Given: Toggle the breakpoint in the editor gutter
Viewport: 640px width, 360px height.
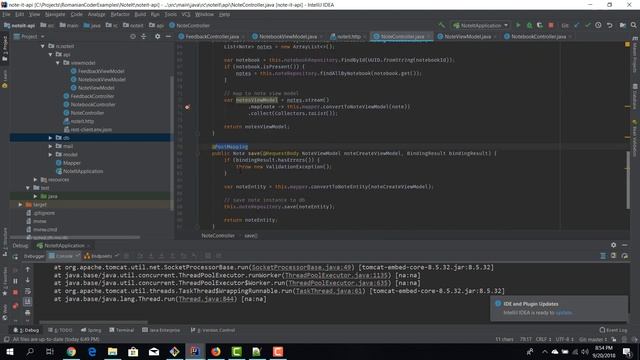Looking at the screenshot, I should pos(187,107).
